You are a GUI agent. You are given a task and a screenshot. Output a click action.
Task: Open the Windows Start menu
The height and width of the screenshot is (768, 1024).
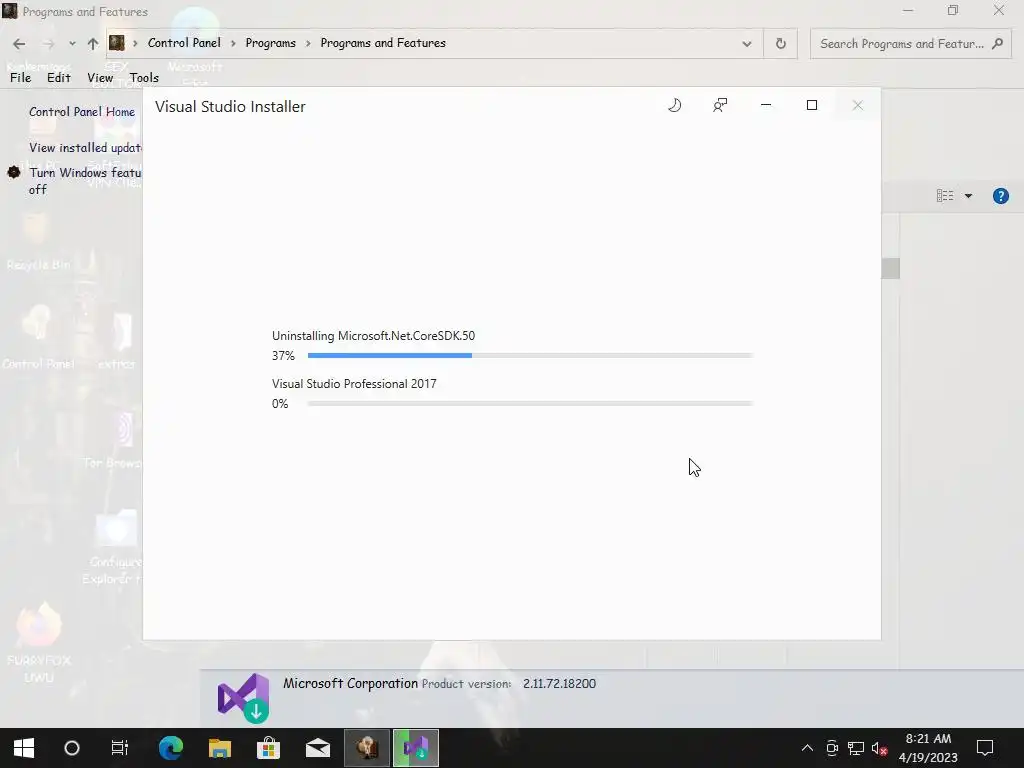click(x=24, y=748)
